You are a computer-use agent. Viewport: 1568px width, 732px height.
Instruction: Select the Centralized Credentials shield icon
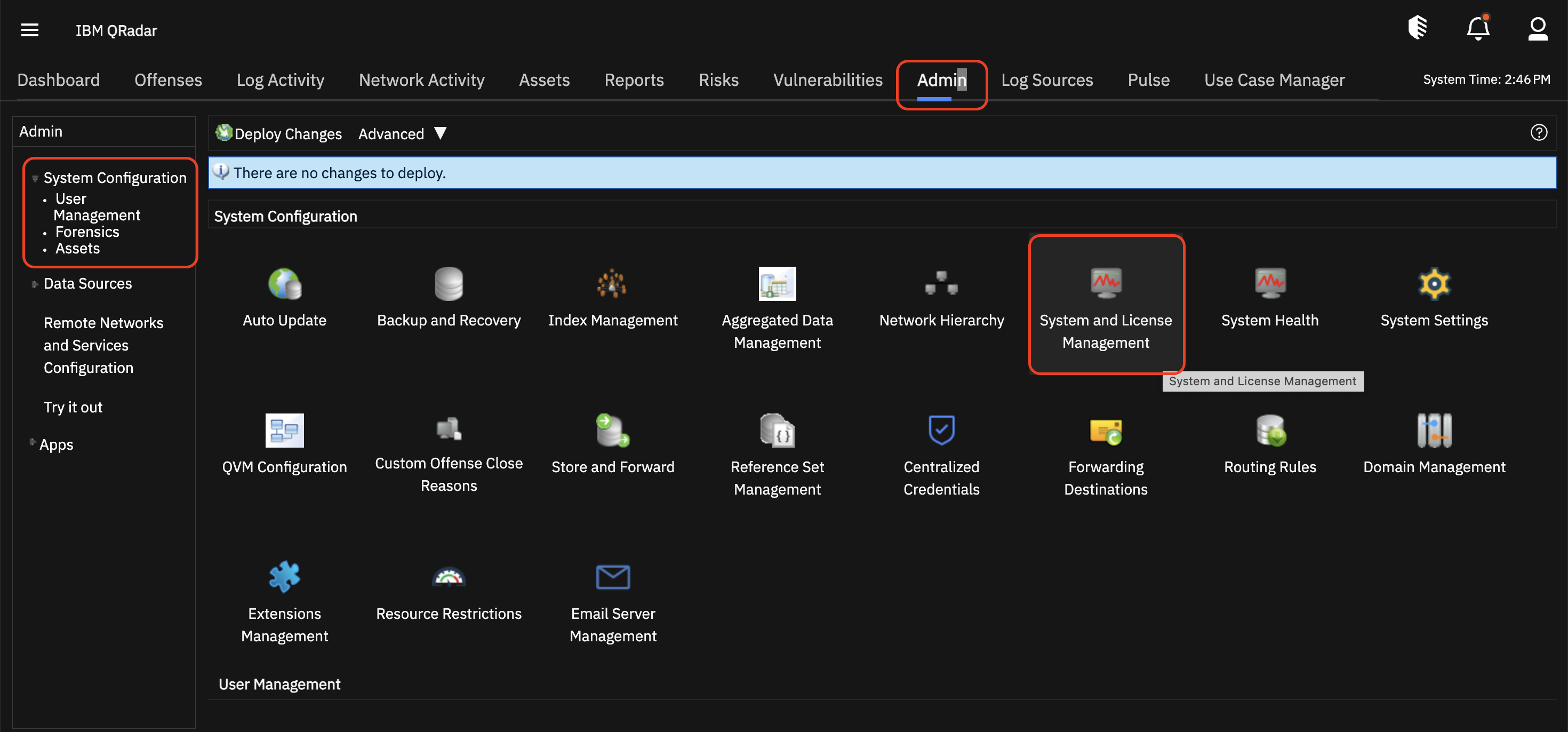click(941, 443)
